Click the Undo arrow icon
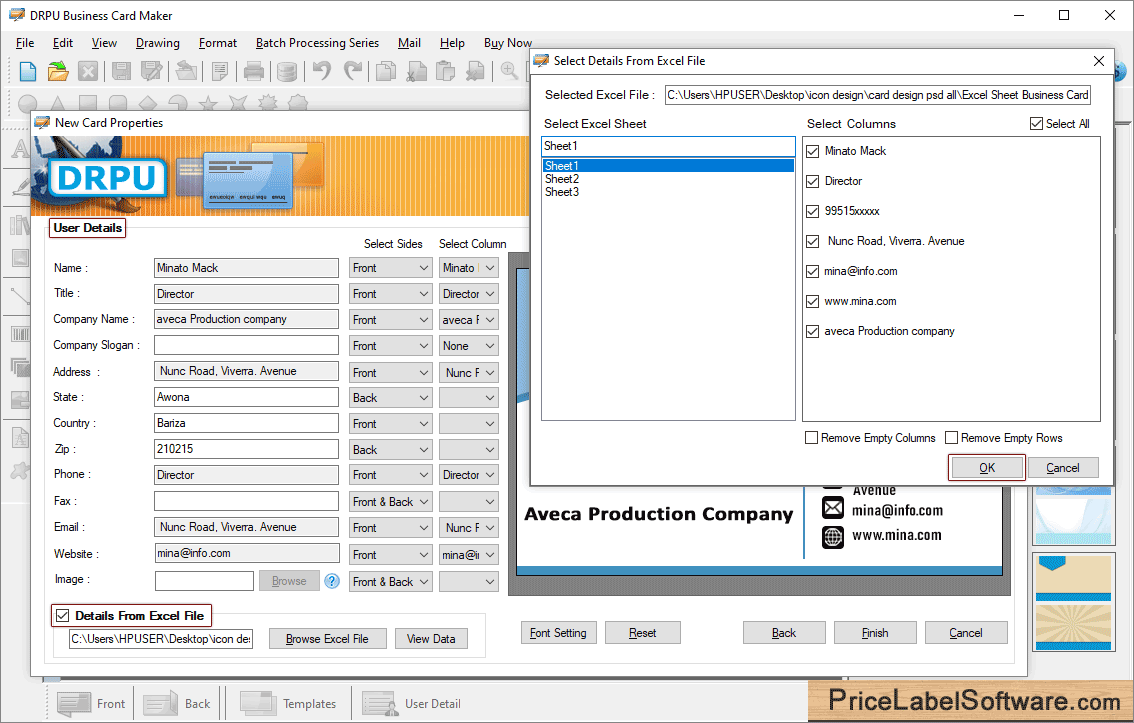The width and height of the screenshot is (1134, 723). tap(321, 71)
